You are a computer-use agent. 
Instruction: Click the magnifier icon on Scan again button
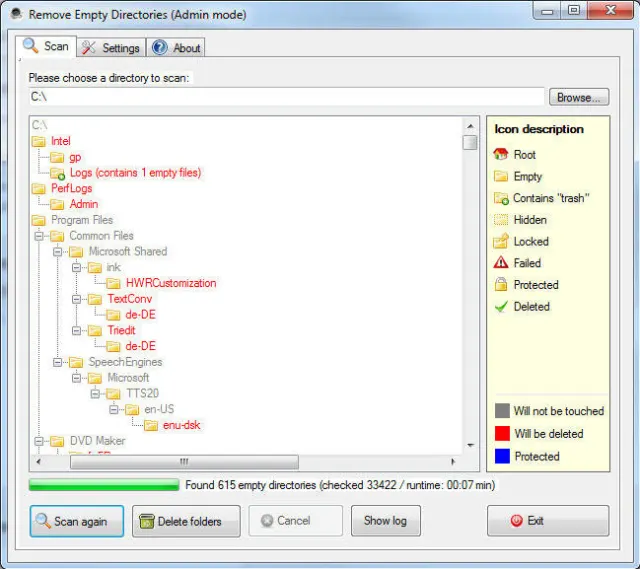pyautogui.click(x=42, y=521)
